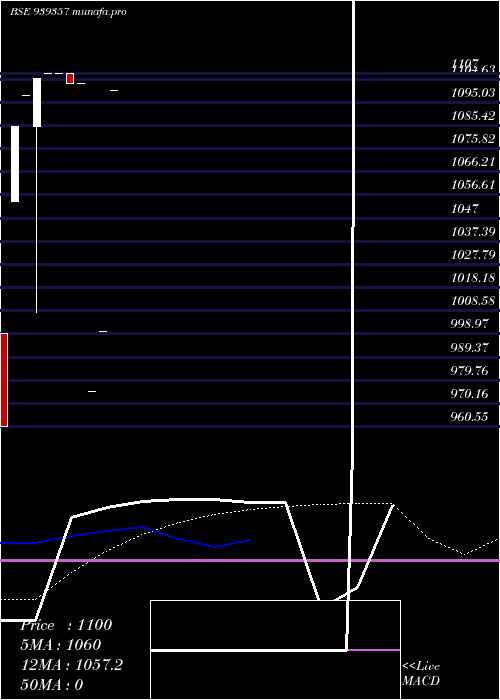
Task: Click the 1085.42 price axis label
Action: (x=473, y=116)
